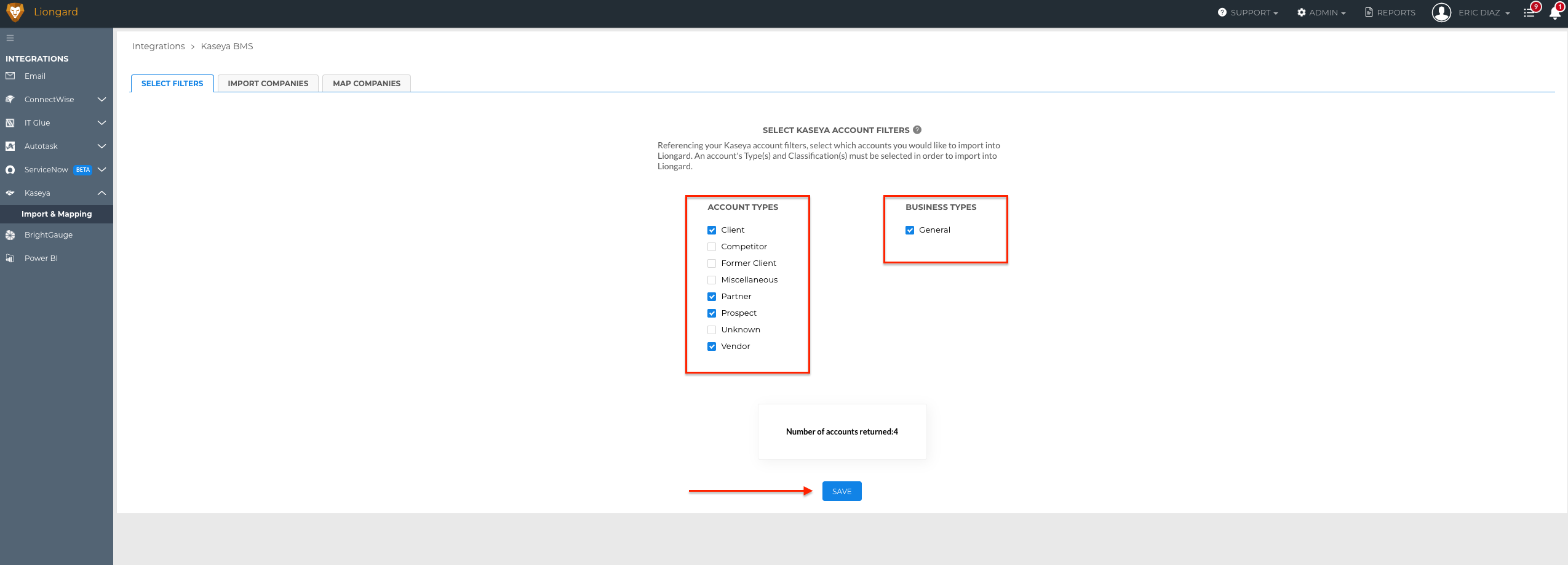Click the Support question mark icon
This screenshot has height=565, width=1568.
tap(1222, 12)
